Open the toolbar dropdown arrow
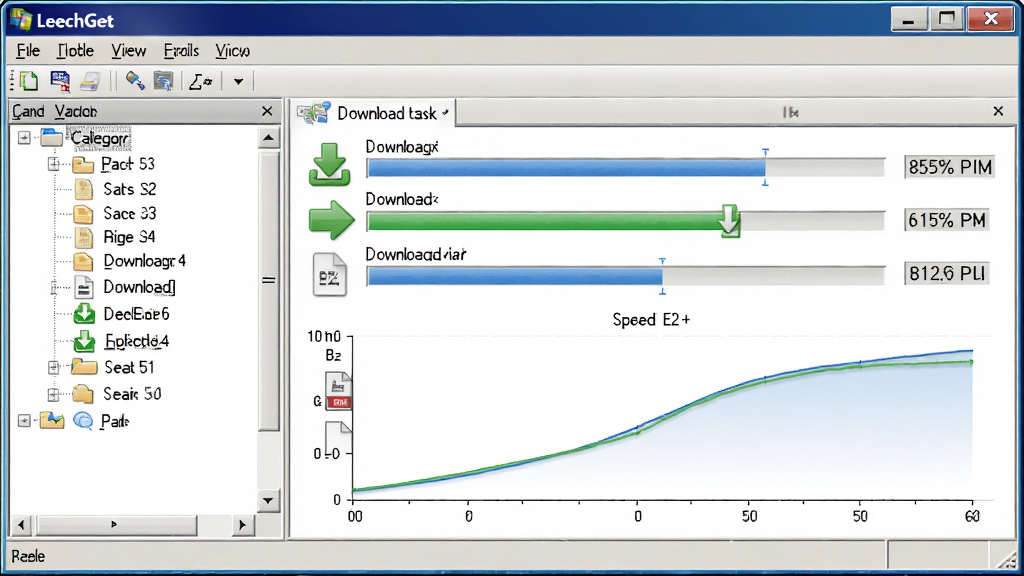Screen dimensions: 1024x576 coord(238,82)
